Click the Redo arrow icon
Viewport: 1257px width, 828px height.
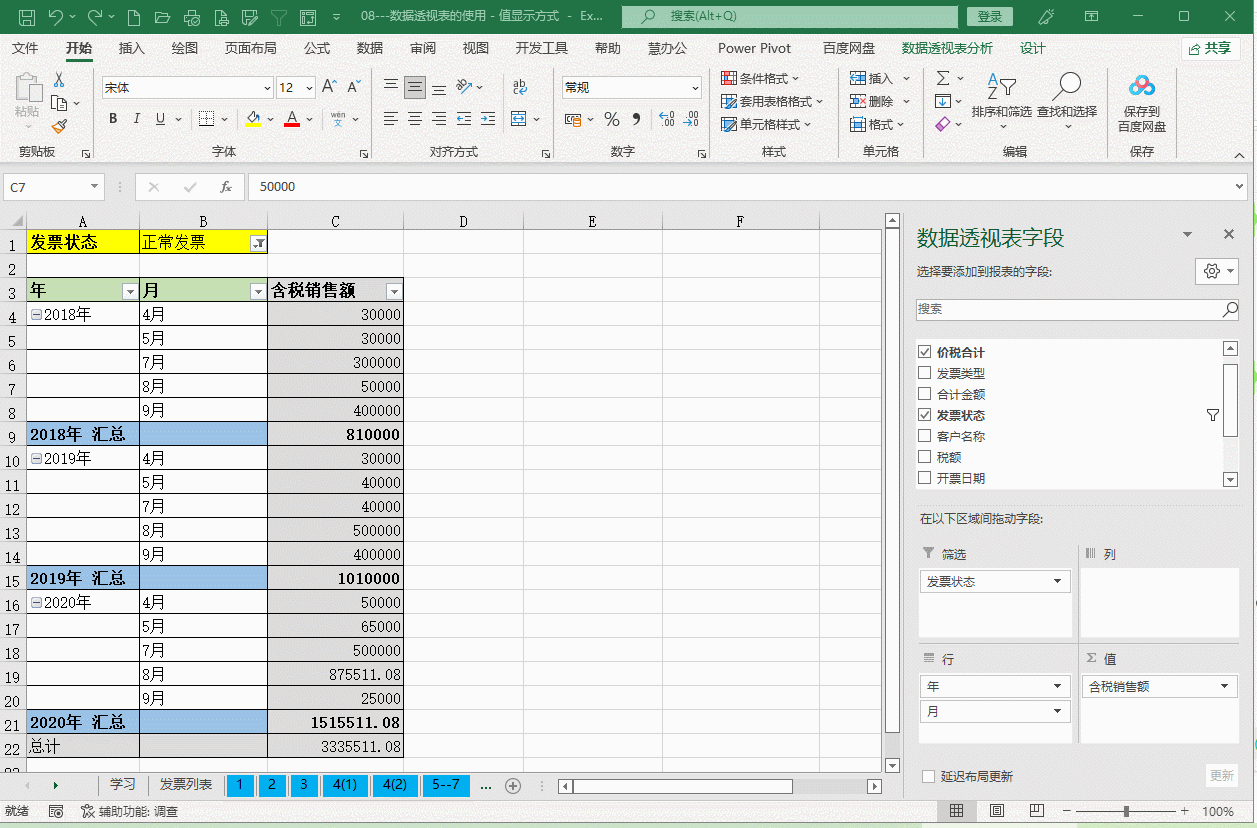[94, 17]
